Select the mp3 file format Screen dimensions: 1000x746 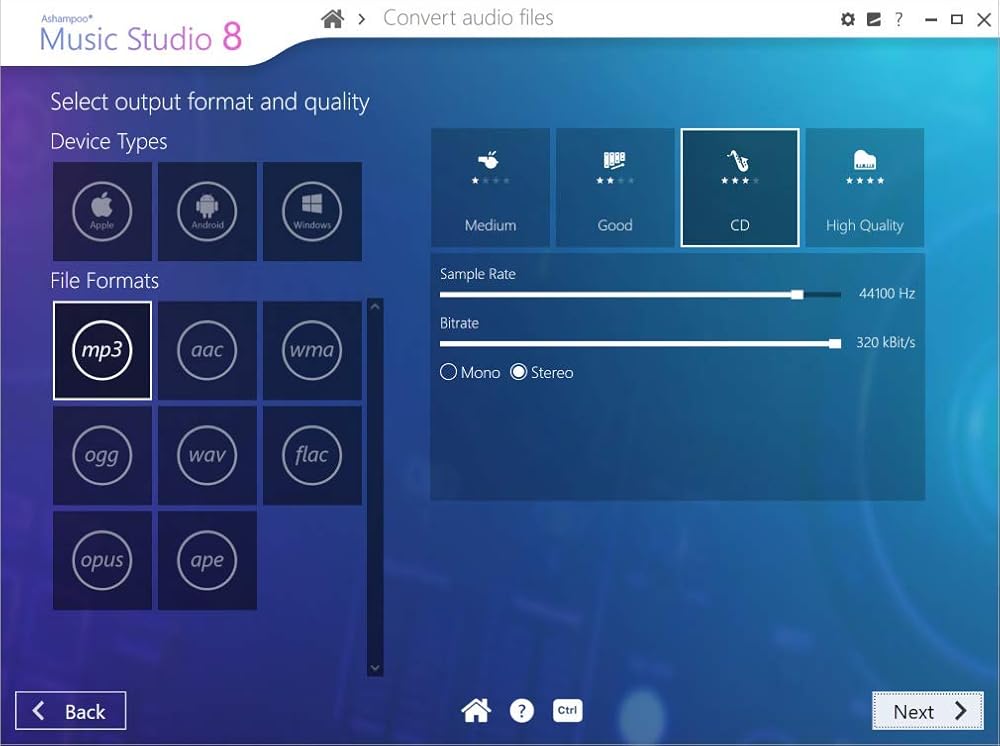[x=102, y=351]
